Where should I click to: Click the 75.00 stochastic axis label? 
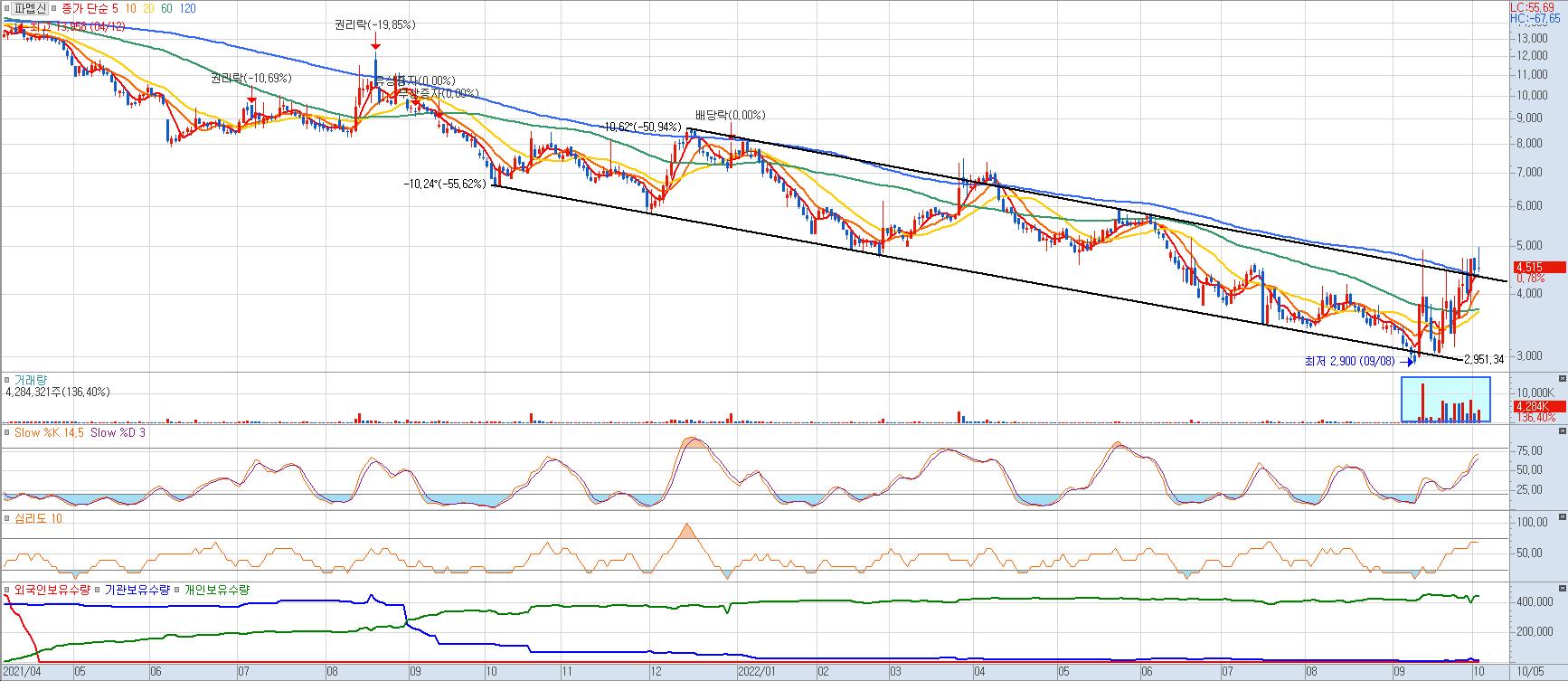point(1529,450)
